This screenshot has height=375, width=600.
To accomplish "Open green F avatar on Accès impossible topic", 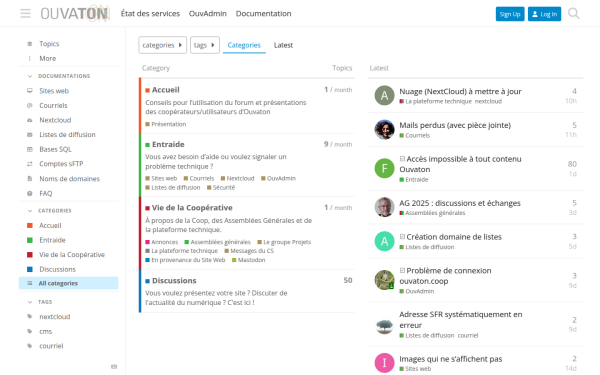I will [384, 168].
